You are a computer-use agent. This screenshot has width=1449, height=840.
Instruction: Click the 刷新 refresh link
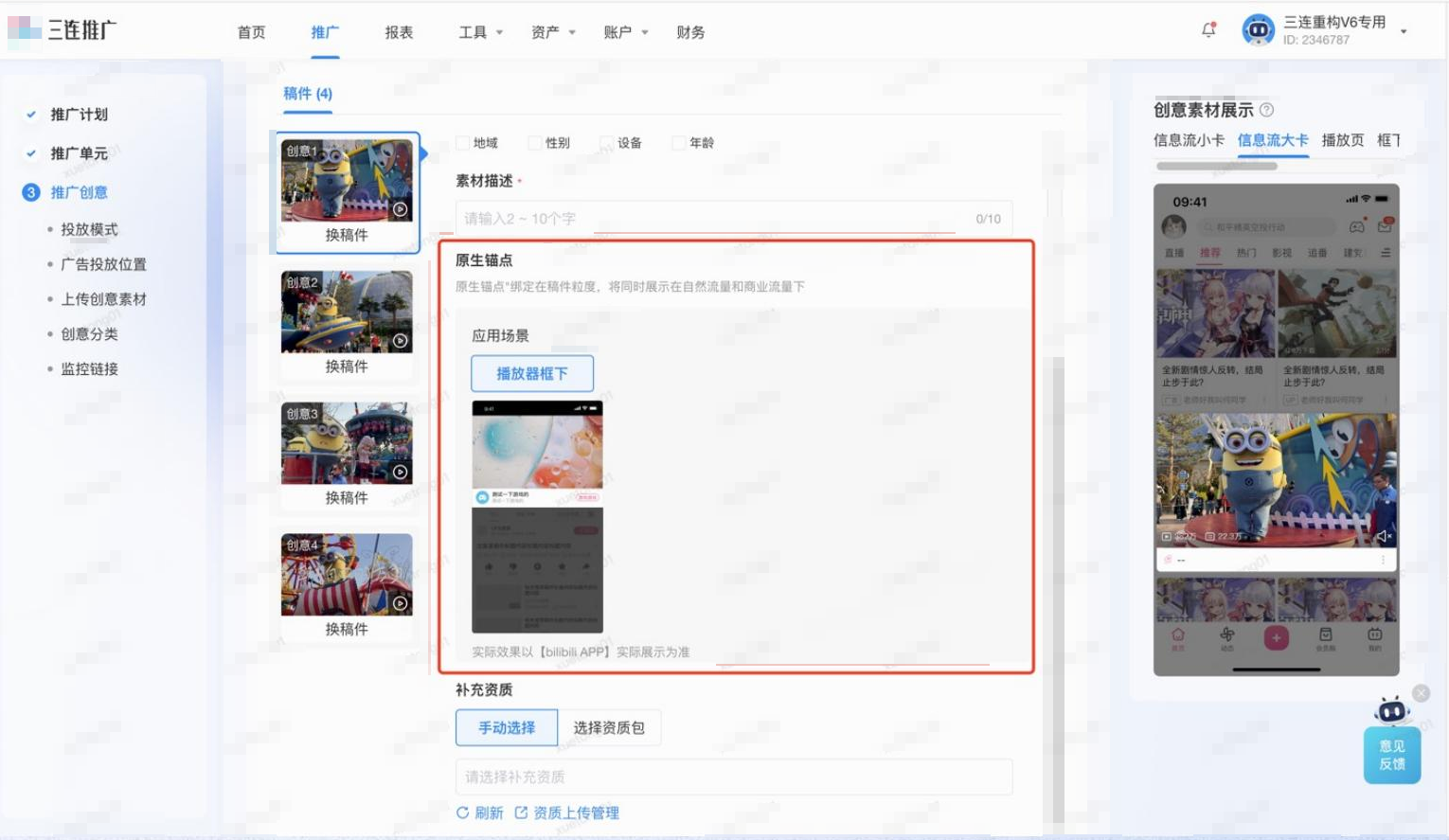pos(480,813)
